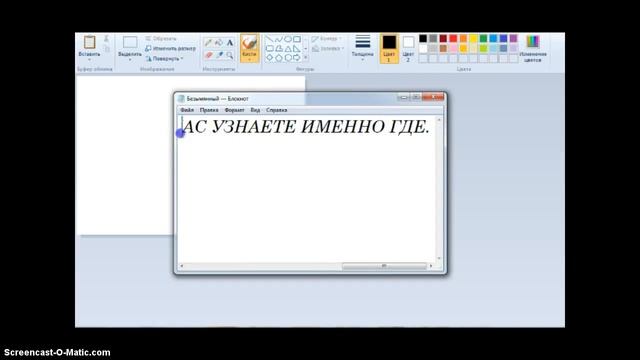Click the word УЗНАЕТЕ in Notepad text

coord(254,127)
